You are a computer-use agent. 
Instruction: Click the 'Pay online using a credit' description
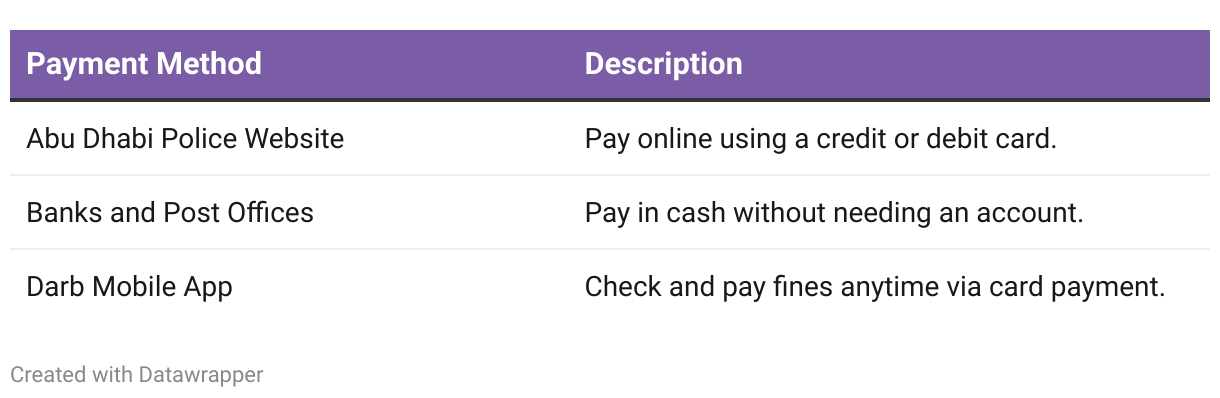pos(821,138)
